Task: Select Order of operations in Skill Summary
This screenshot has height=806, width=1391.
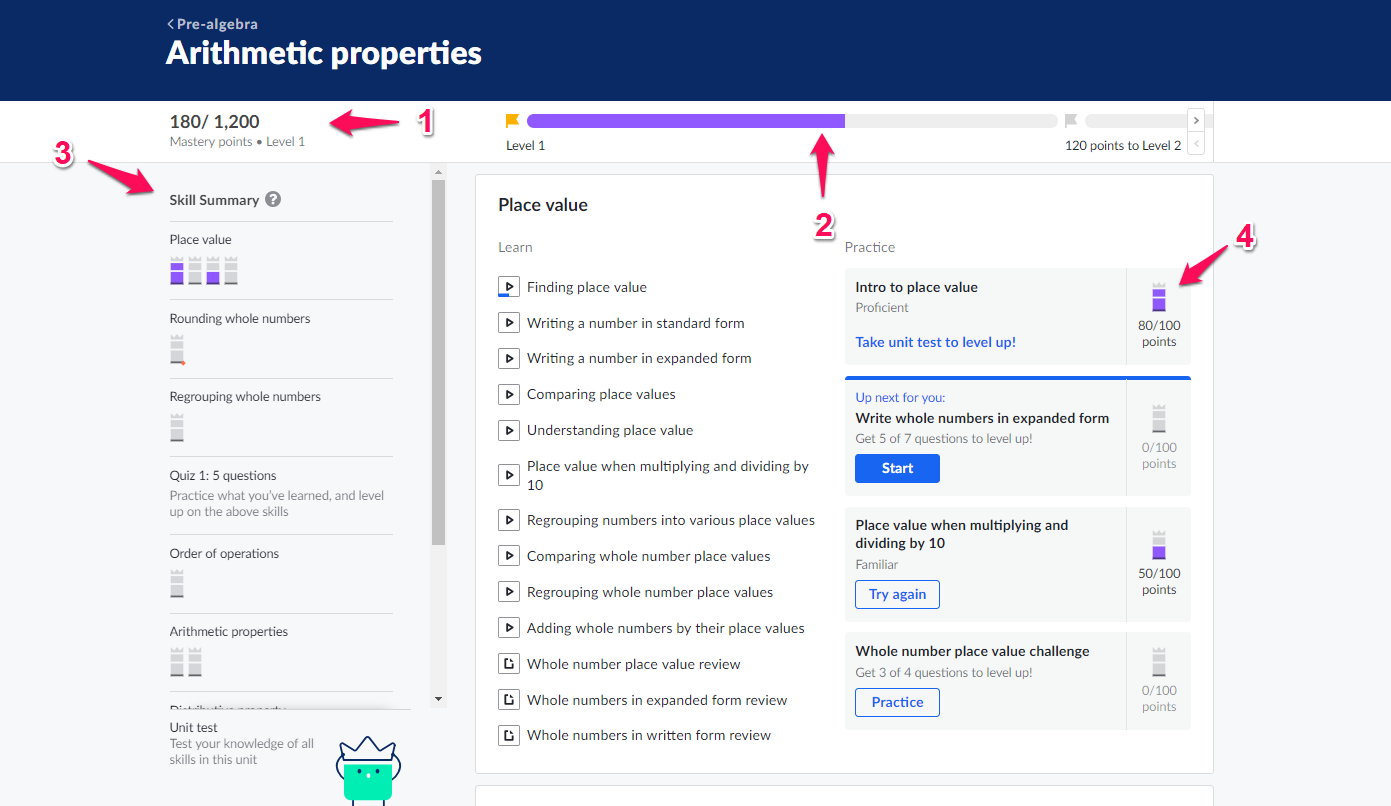Action: pyautogui.click(x=224, y=554)
